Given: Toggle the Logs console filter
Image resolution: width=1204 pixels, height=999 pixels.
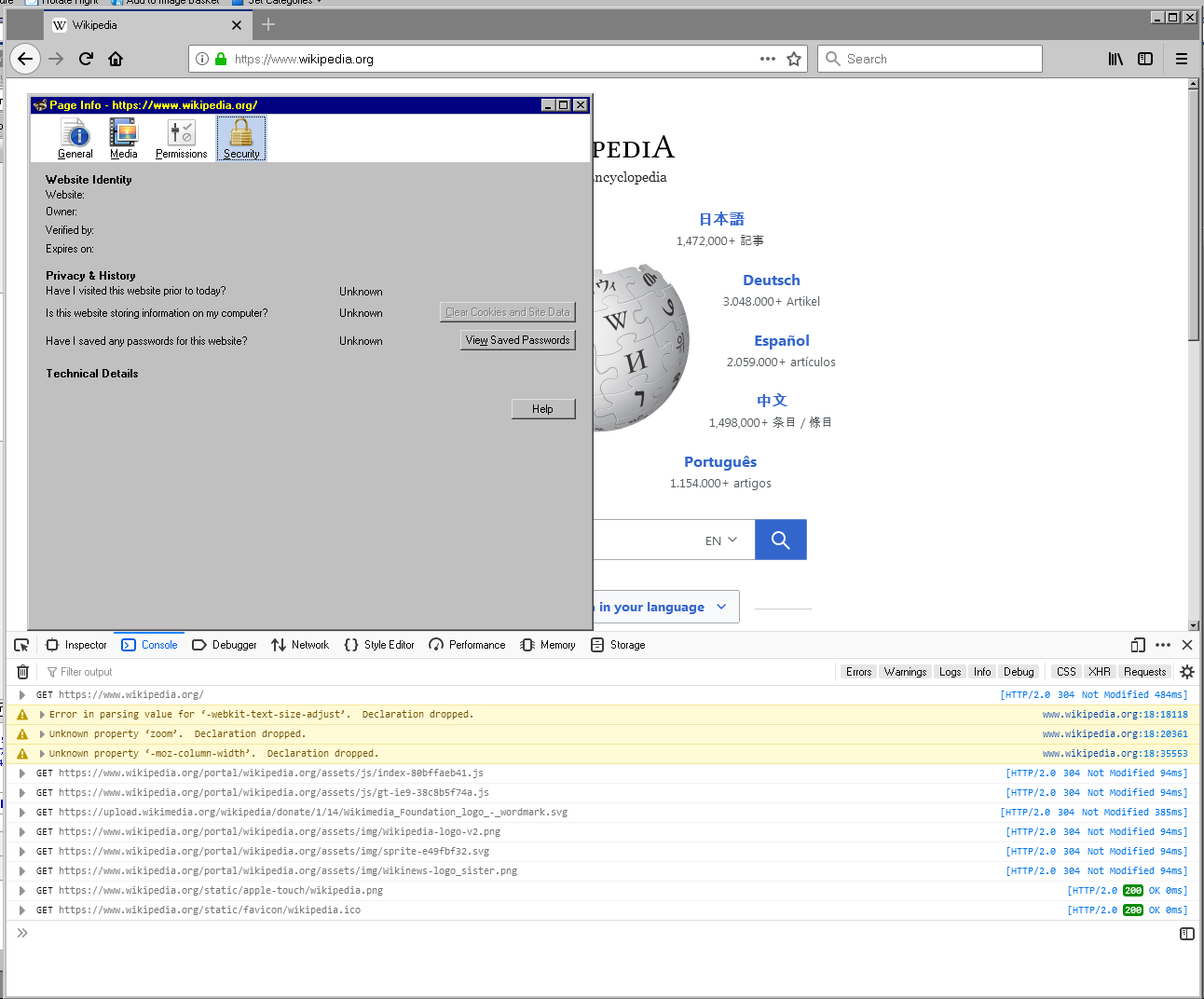Looking at the screenshot, I should (x=950, y=672).
